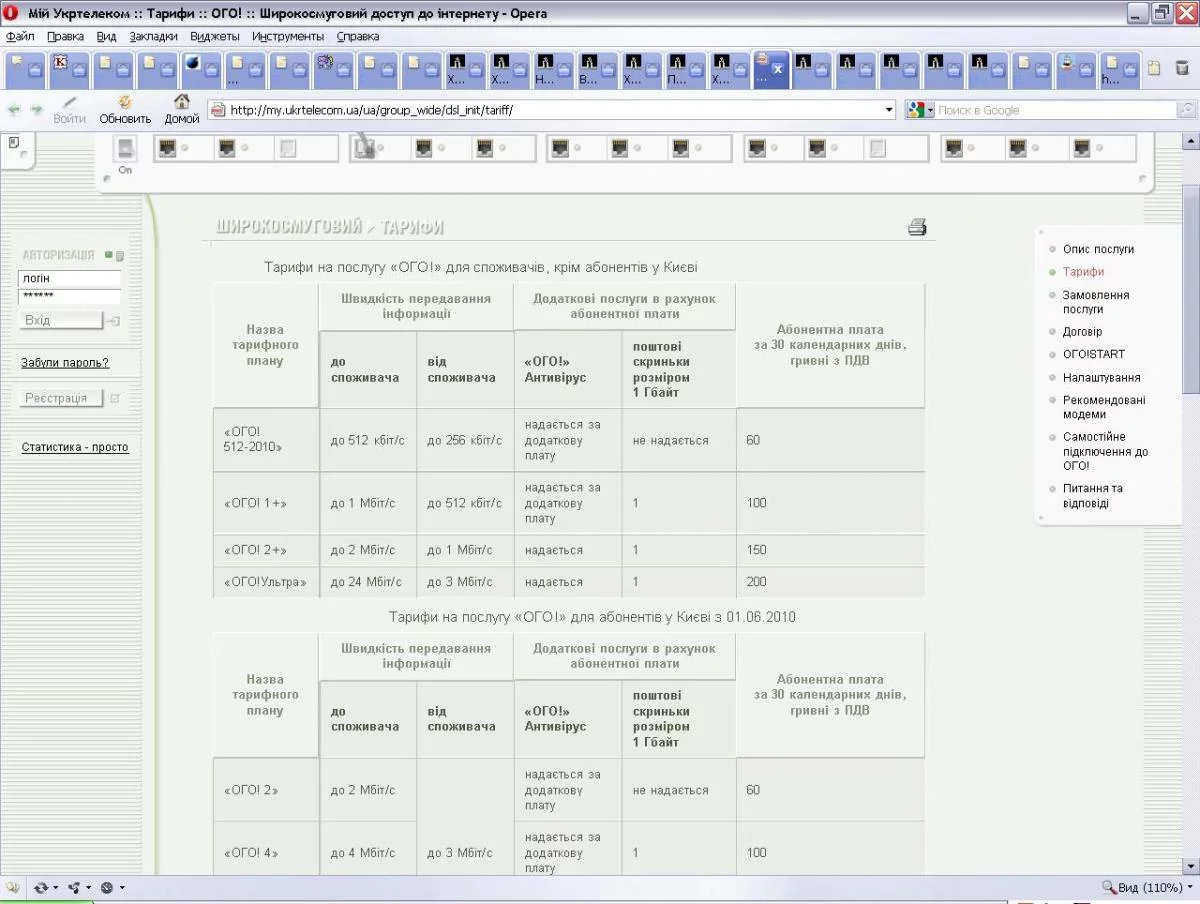Open the Google search engine selector
Viewport: 1200px width, 904px height.
920,110
